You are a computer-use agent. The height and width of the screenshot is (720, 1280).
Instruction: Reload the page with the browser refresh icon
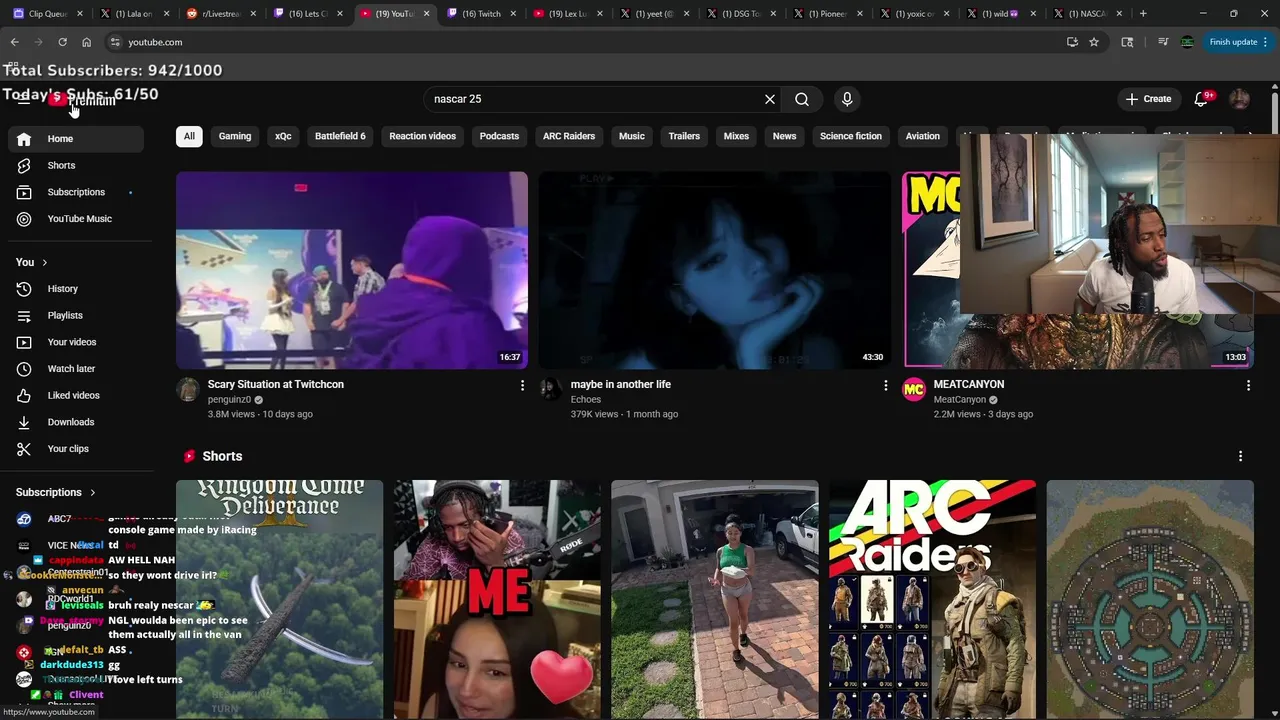(62, 42)
